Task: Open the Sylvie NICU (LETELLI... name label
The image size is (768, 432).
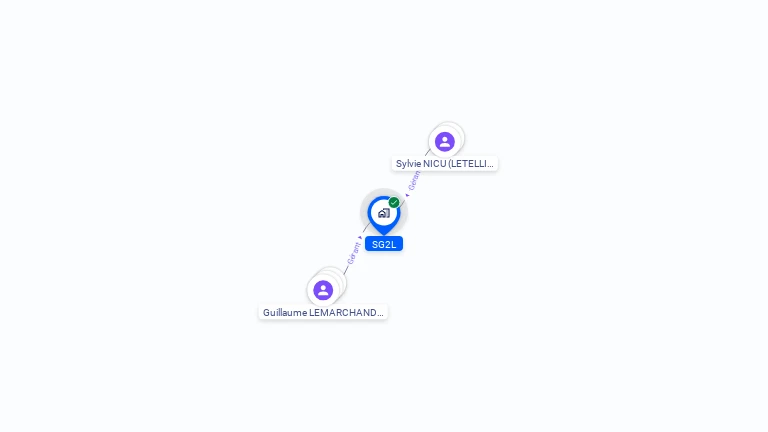Action: coord(445,164)
